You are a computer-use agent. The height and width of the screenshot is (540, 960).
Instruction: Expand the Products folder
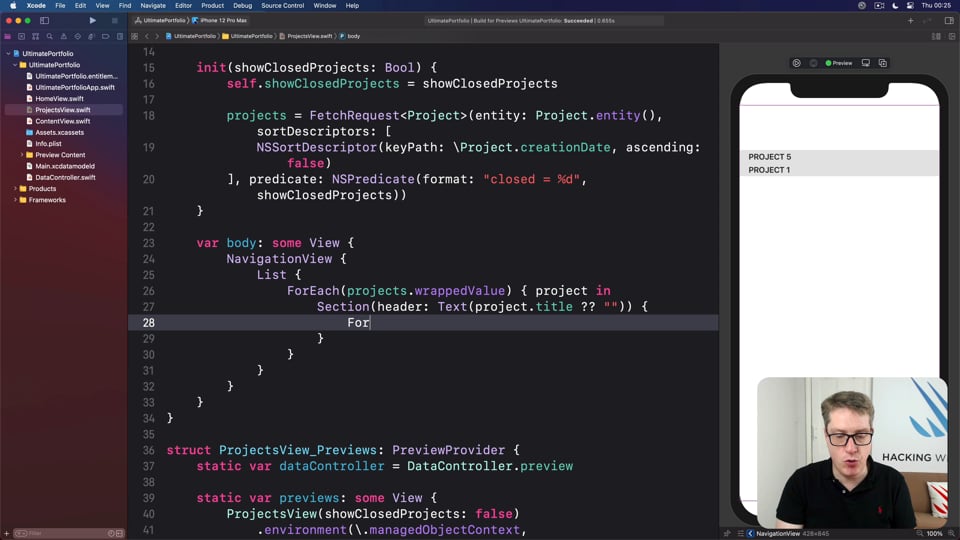click(15, 189)
